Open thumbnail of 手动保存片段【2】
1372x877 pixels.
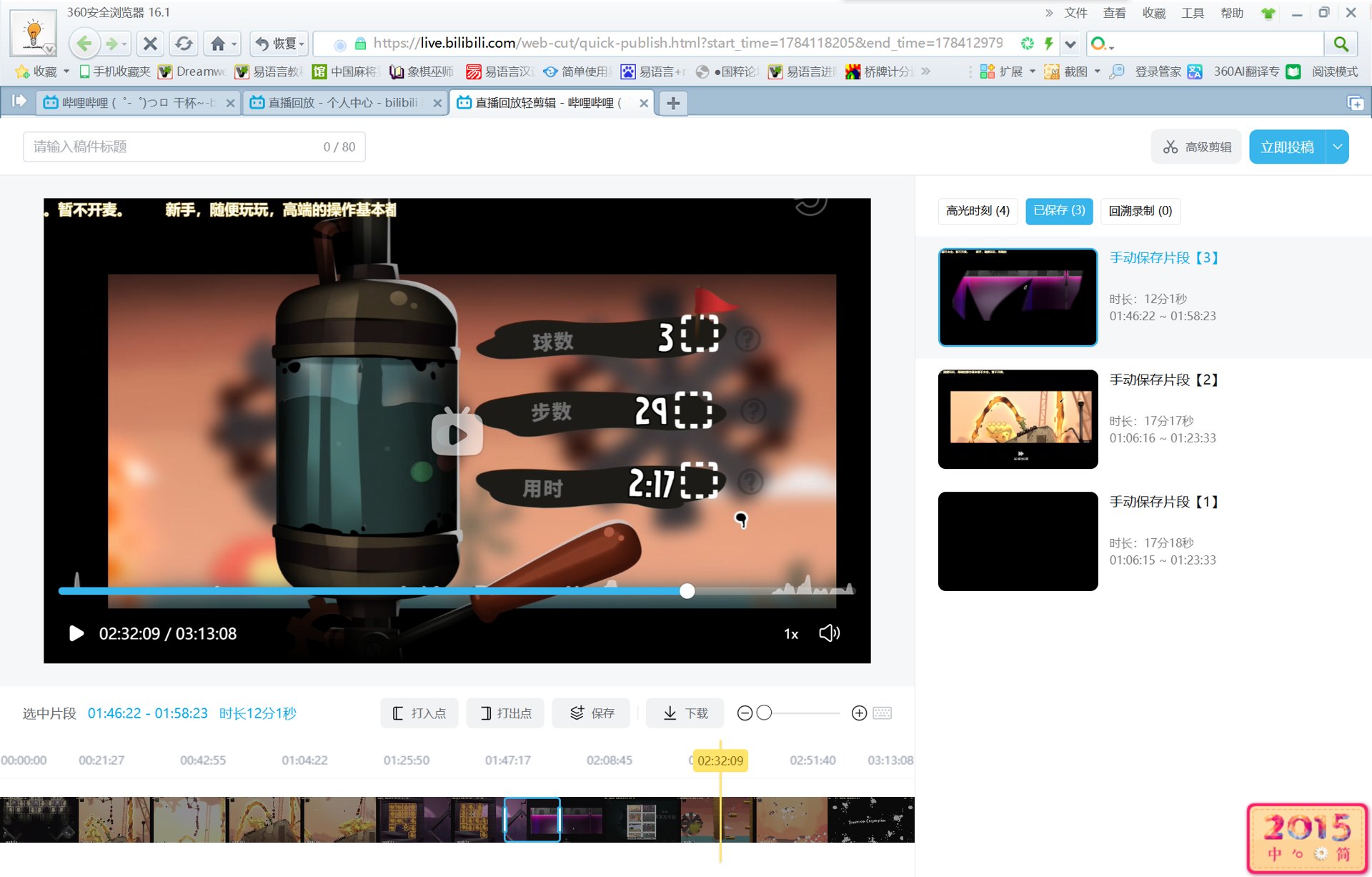click(1018, 419)
